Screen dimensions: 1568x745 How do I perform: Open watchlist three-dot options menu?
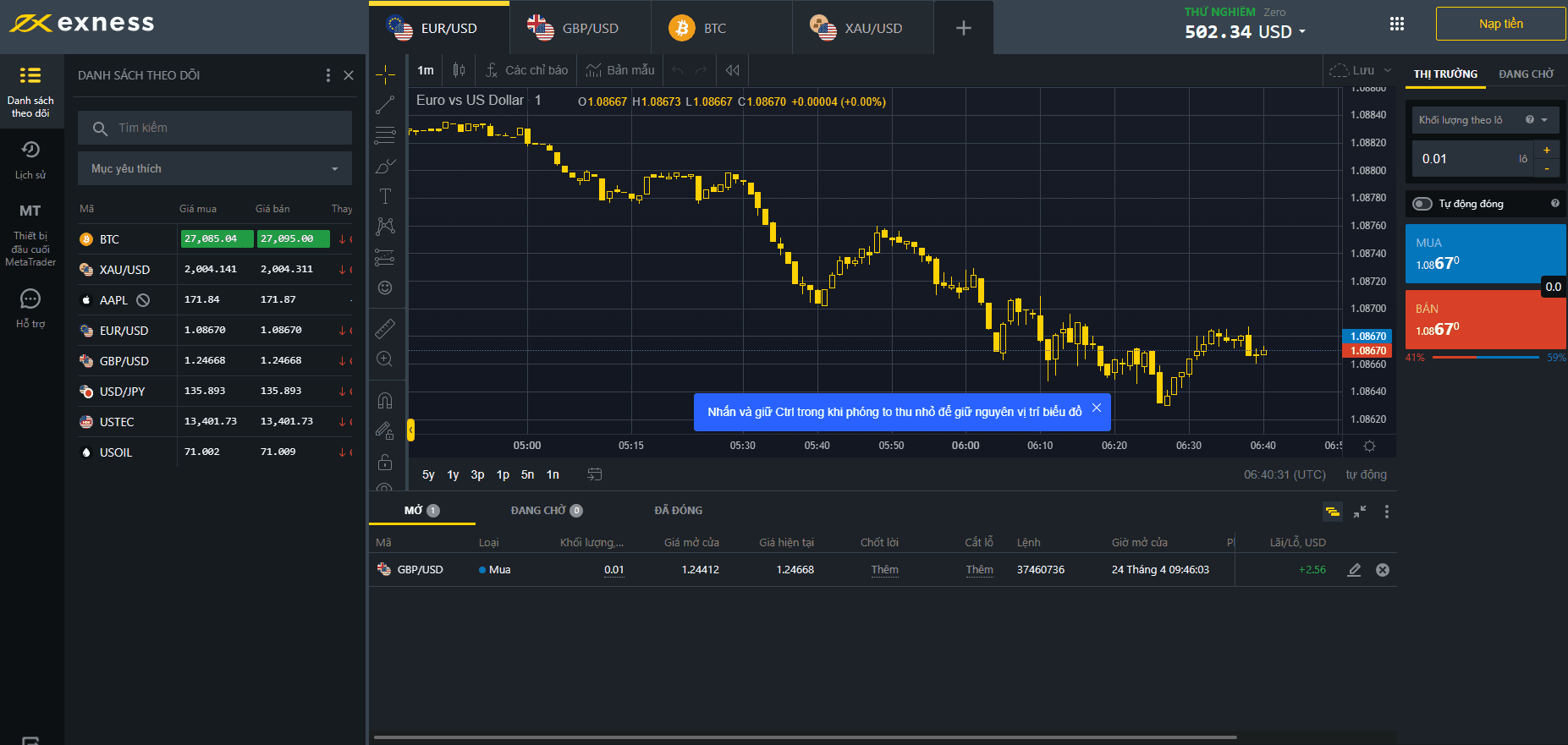tap(328, 75)
